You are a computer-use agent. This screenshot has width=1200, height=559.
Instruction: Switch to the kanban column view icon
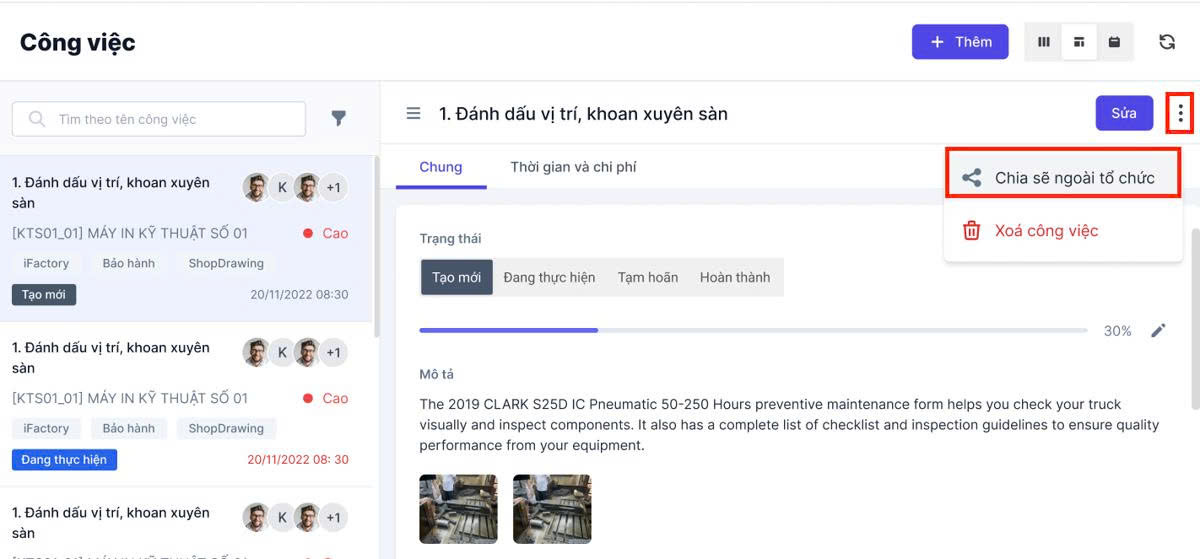(1044, 42)
